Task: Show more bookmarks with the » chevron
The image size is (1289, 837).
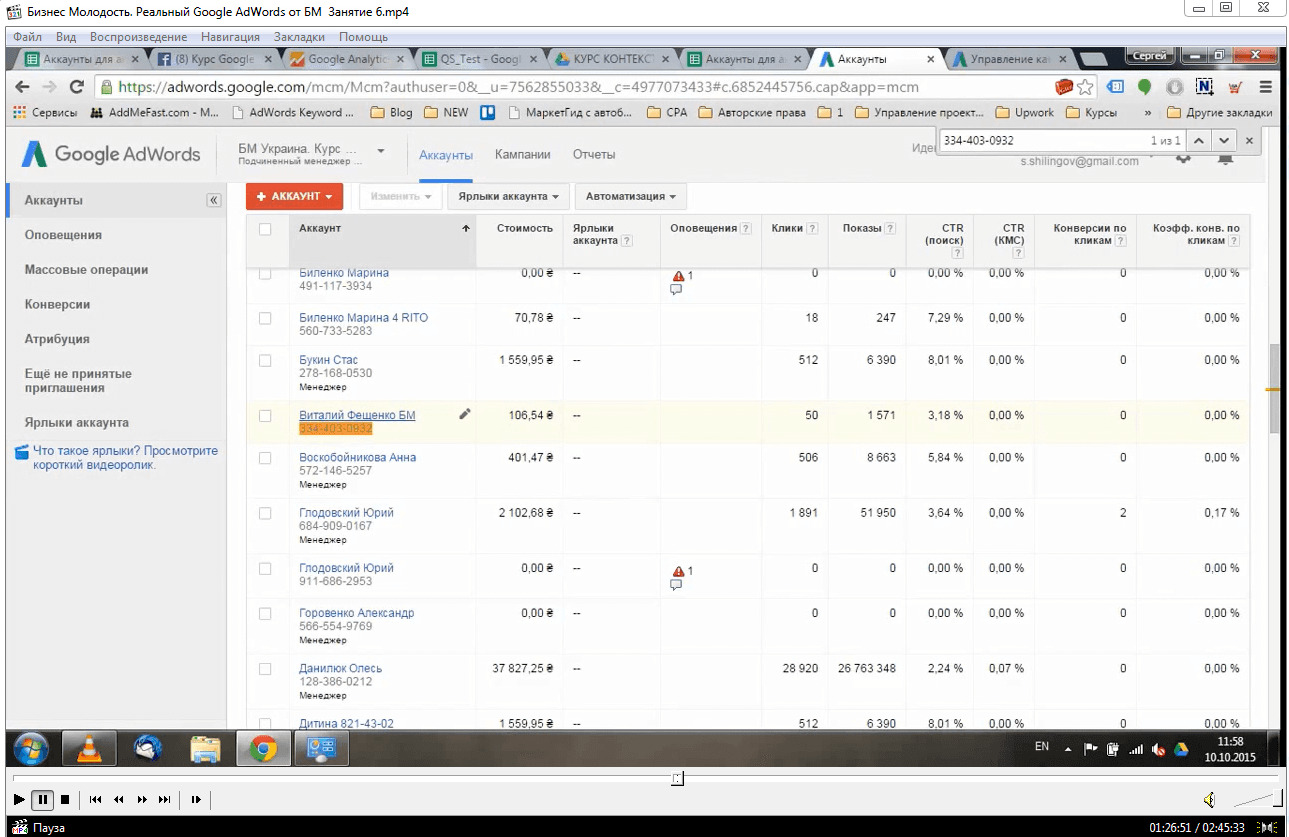Action: (x=1147, y=113)
